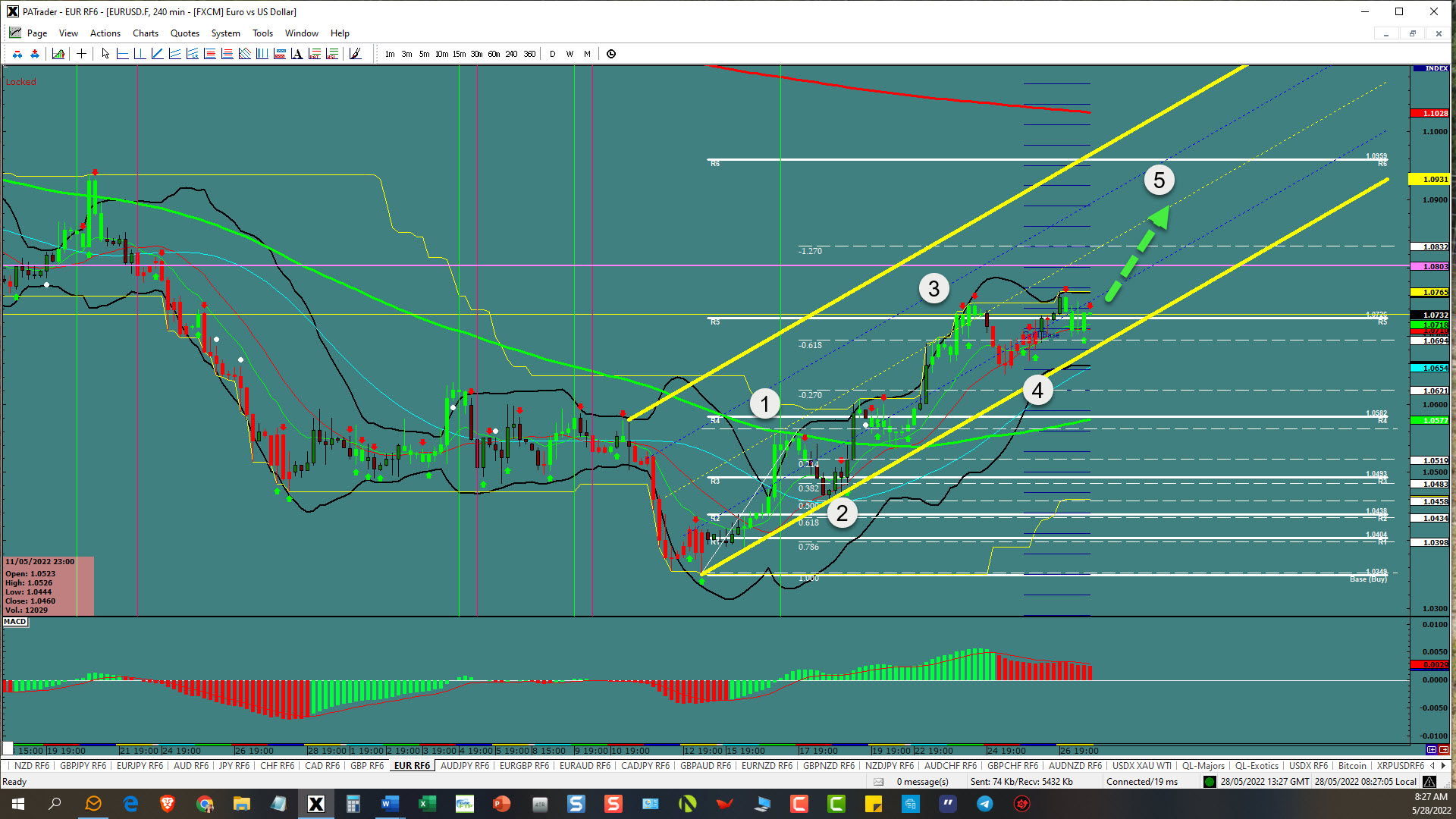Click the red Locked label on chart
Viewport: 1456px width, 819px height.
21,82
